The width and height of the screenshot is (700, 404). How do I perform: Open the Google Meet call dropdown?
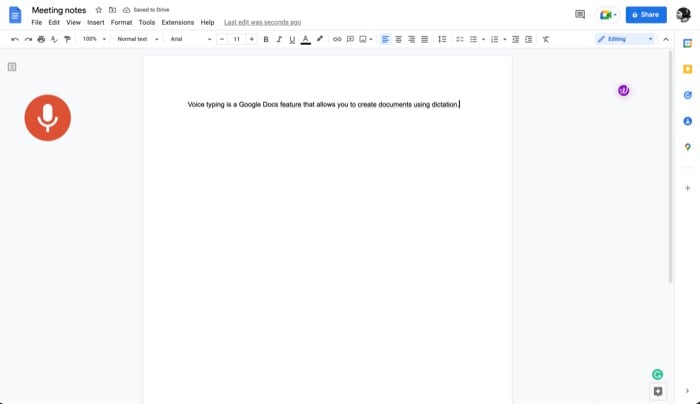click(608, 15)
